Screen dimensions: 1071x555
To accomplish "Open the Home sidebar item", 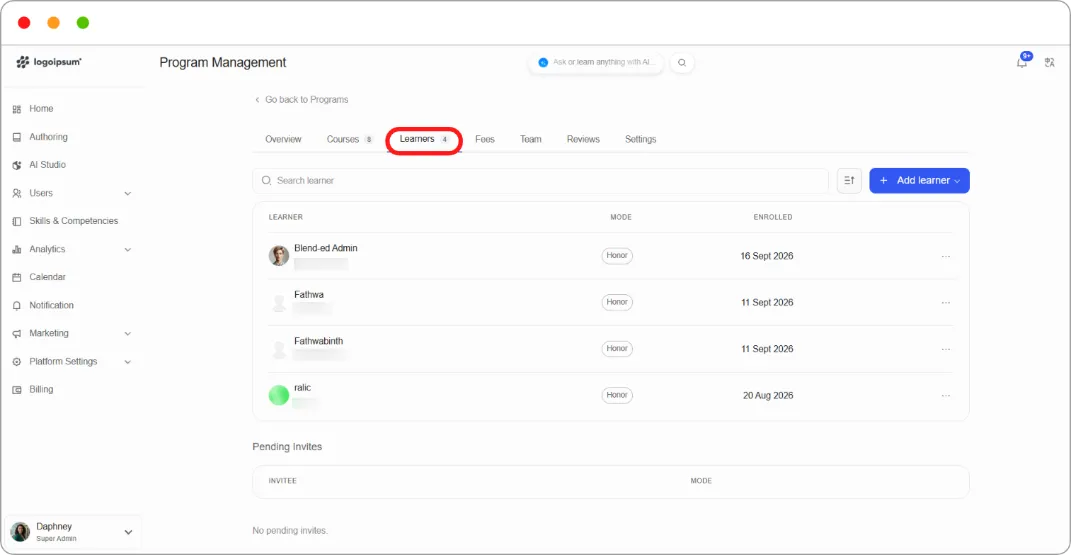I will (41, 109).
